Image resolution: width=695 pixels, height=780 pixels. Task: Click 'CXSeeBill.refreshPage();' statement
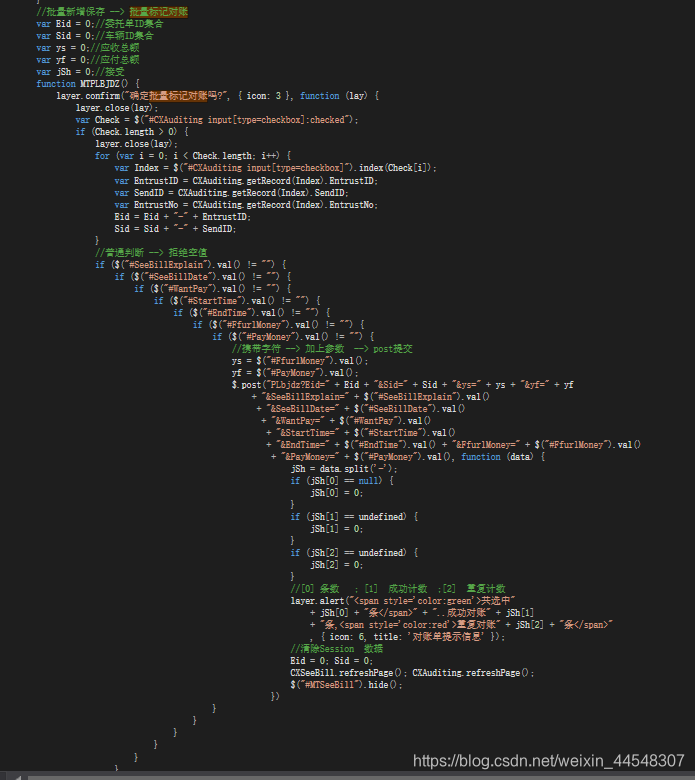point(349,673)
